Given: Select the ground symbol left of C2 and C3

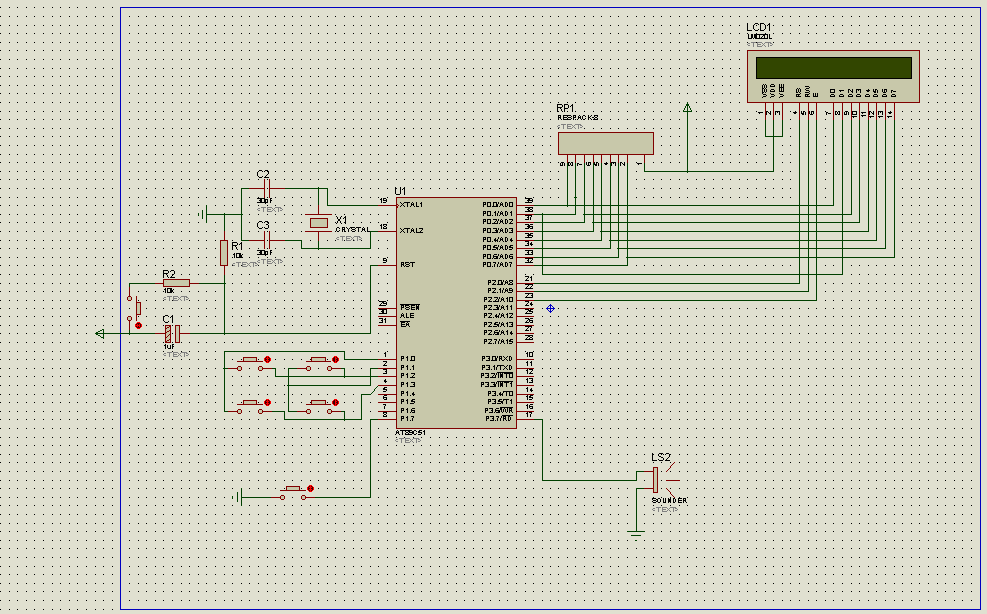Looking at the screenshot, I should [x=203, y=213].
